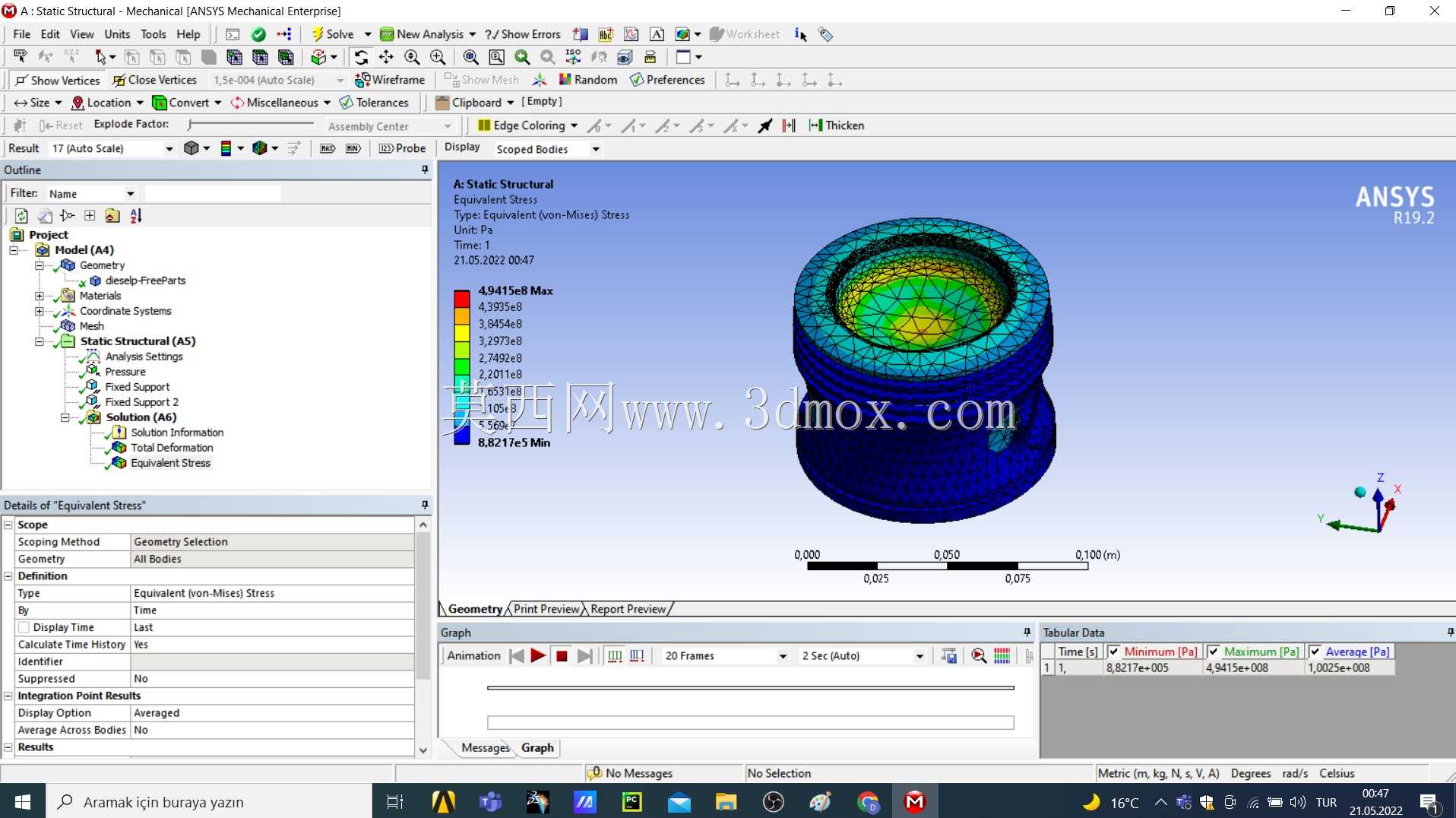
Task: Toggle the Min probe label icon
Action: click(353, 148)
